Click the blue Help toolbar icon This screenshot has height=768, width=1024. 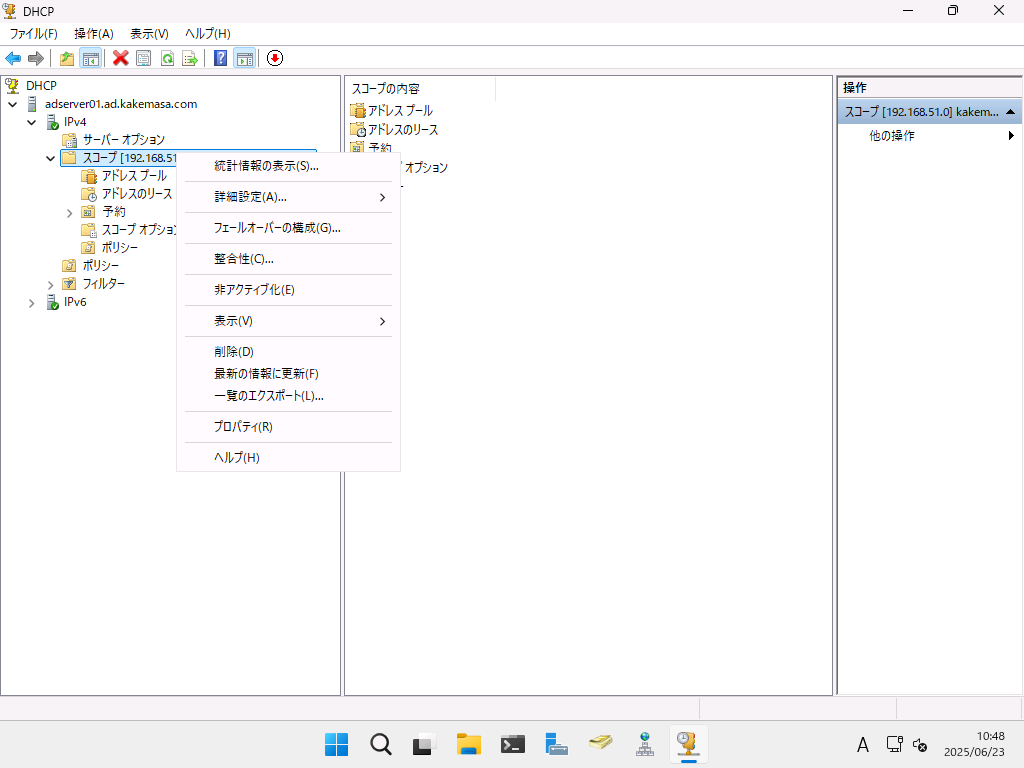221,58
